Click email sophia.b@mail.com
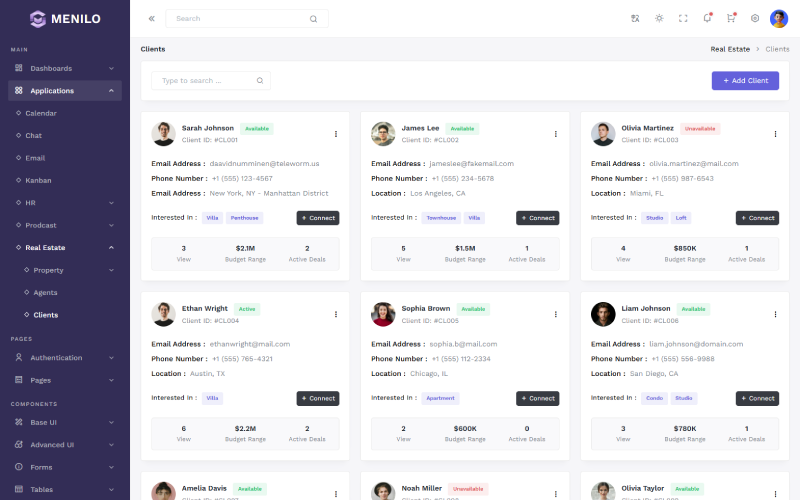The height and width of the screenshot is (500, 800). pos(463,344)
